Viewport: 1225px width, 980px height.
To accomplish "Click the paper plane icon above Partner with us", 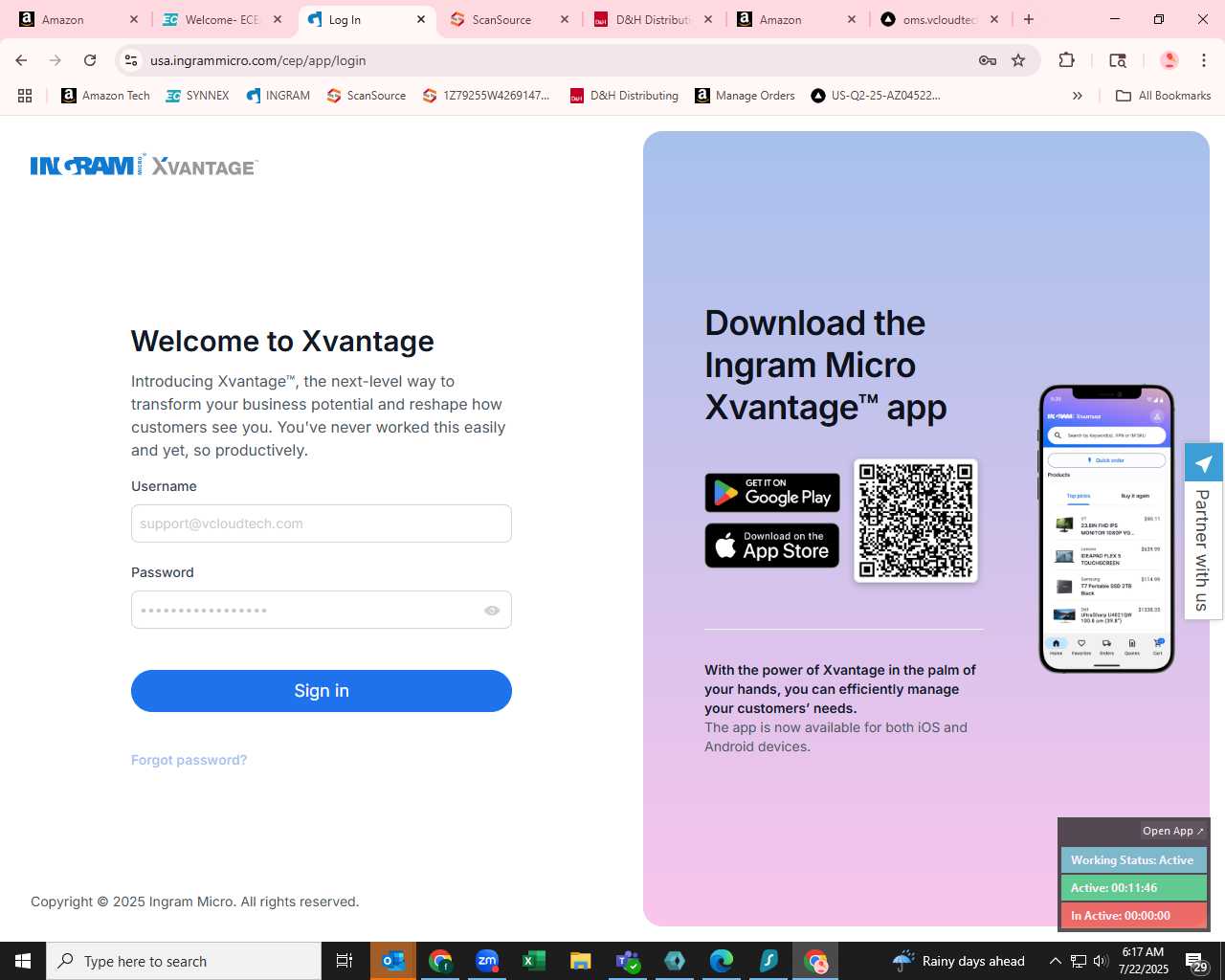I will click(x=1204, y=463).
